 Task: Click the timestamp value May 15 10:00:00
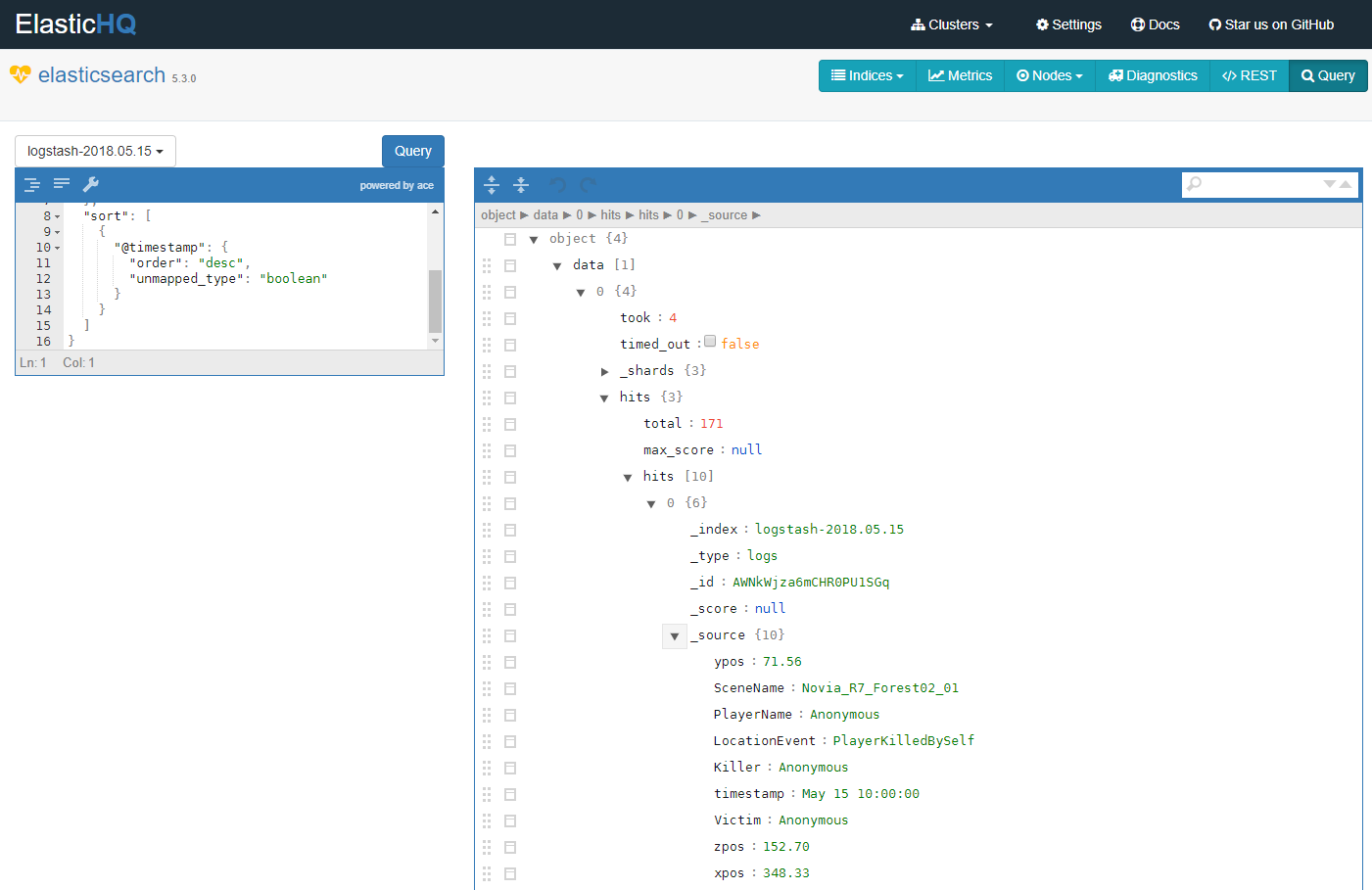click(860, 794)
